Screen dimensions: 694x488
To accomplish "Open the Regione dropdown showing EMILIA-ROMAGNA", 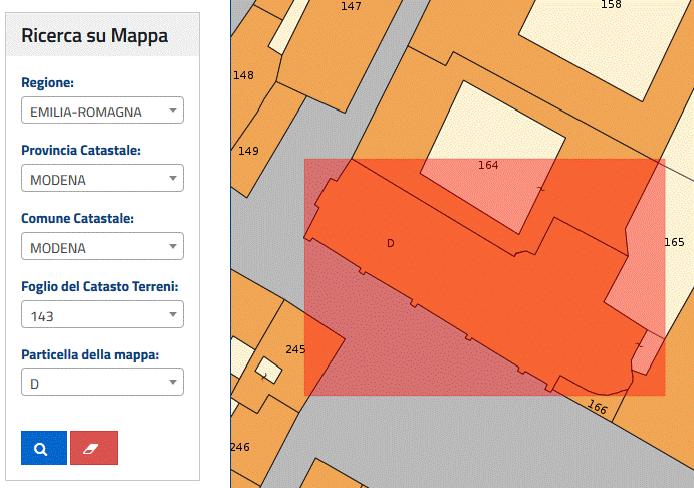I will coord(102,110).
